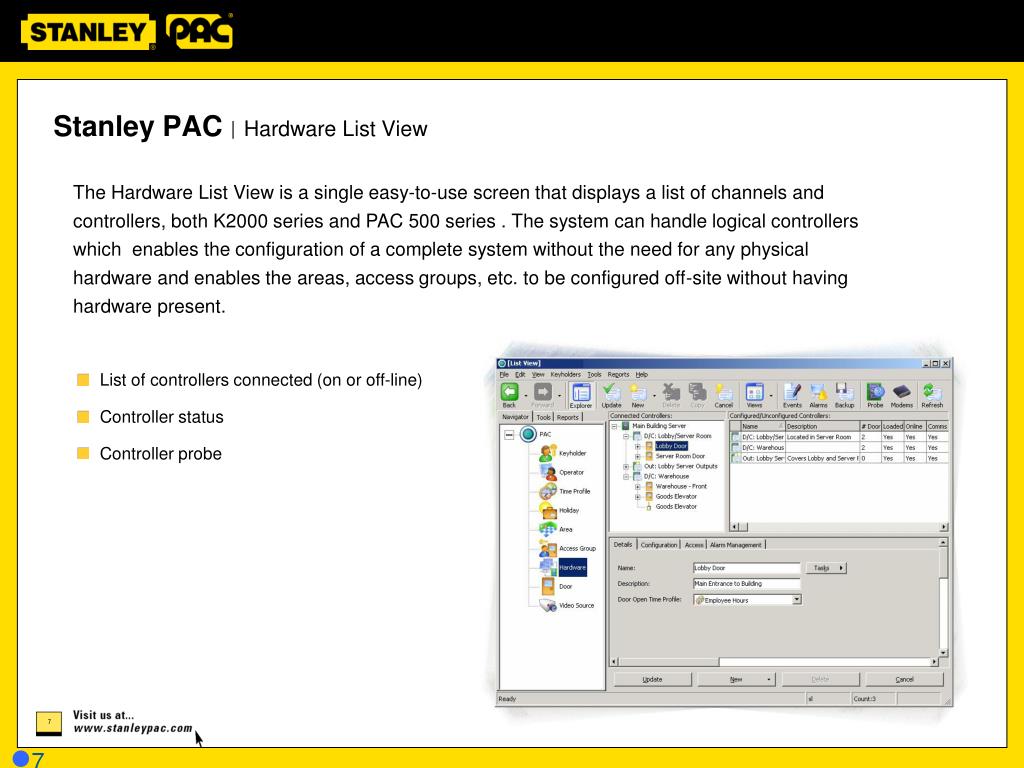Collapse the Main Building Server node

(x=615, y=426)
